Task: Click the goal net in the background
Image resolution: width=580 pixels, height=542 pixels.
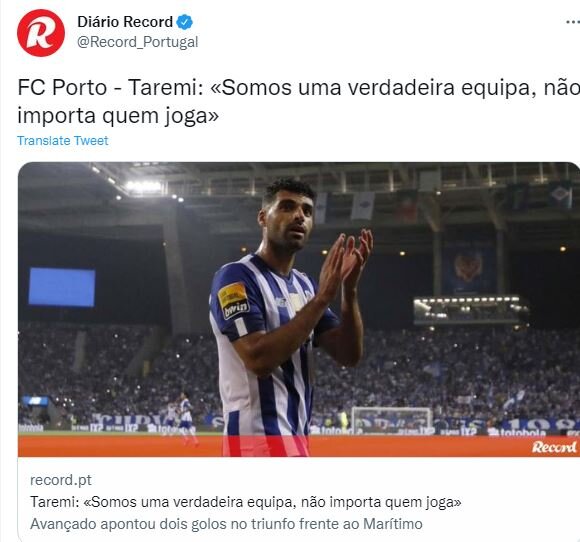Action: (391, 420)
